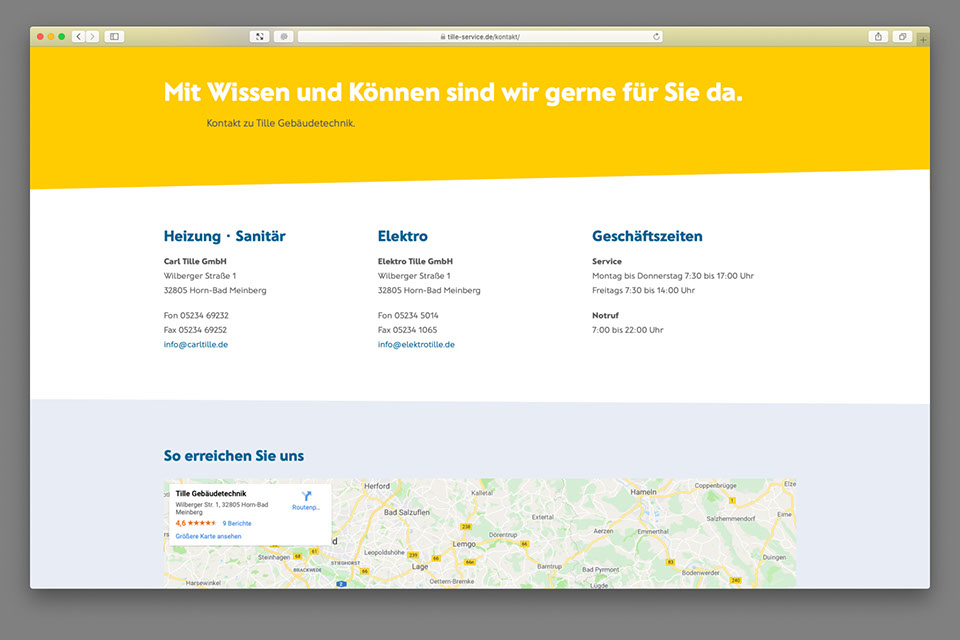Go back using Safari's back arrow
The width and height of the screenshot is (960, 640).
78,37
